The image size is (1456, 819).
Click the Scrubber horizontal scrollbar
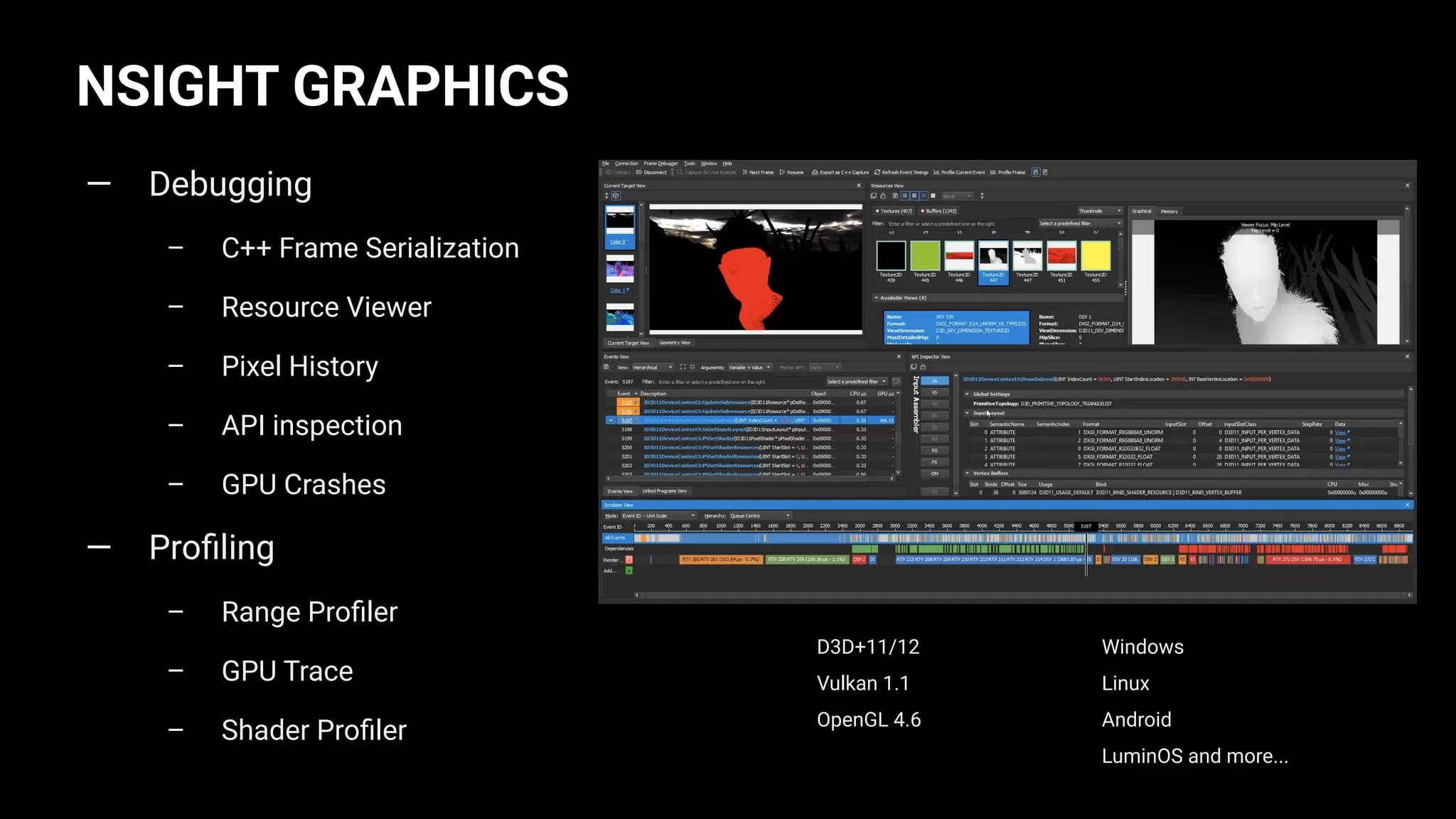click(1024, 595)
